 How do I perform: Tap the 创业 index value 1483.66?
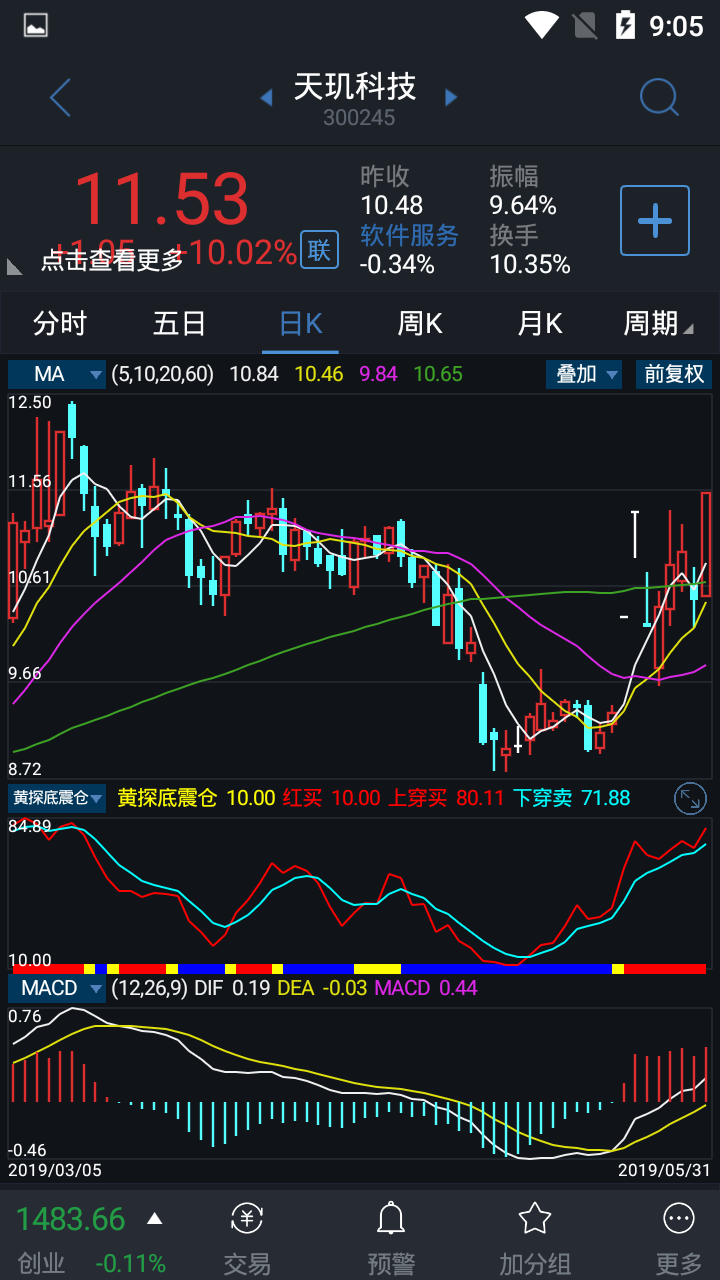point(71,1219)
